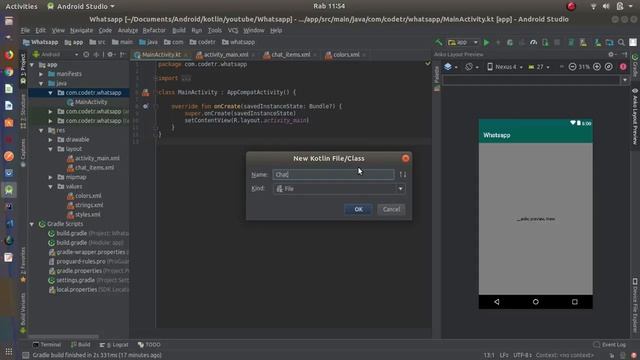This screenshot has height=360, width=640.
Task: Open the Event Log
Action: 609,345
